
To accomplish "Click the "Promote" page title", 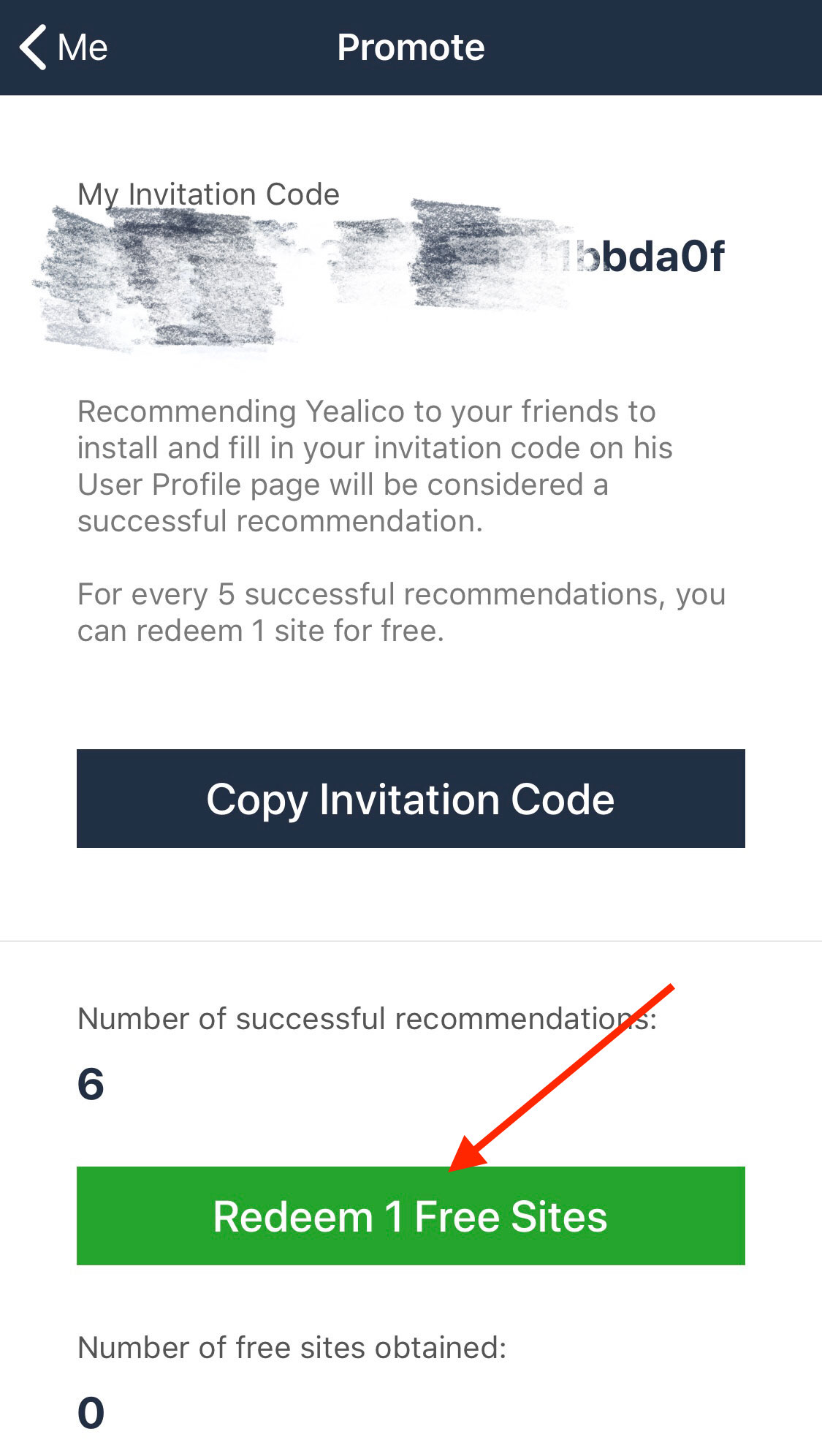I will pyautogui.click(x=411, y=48).
